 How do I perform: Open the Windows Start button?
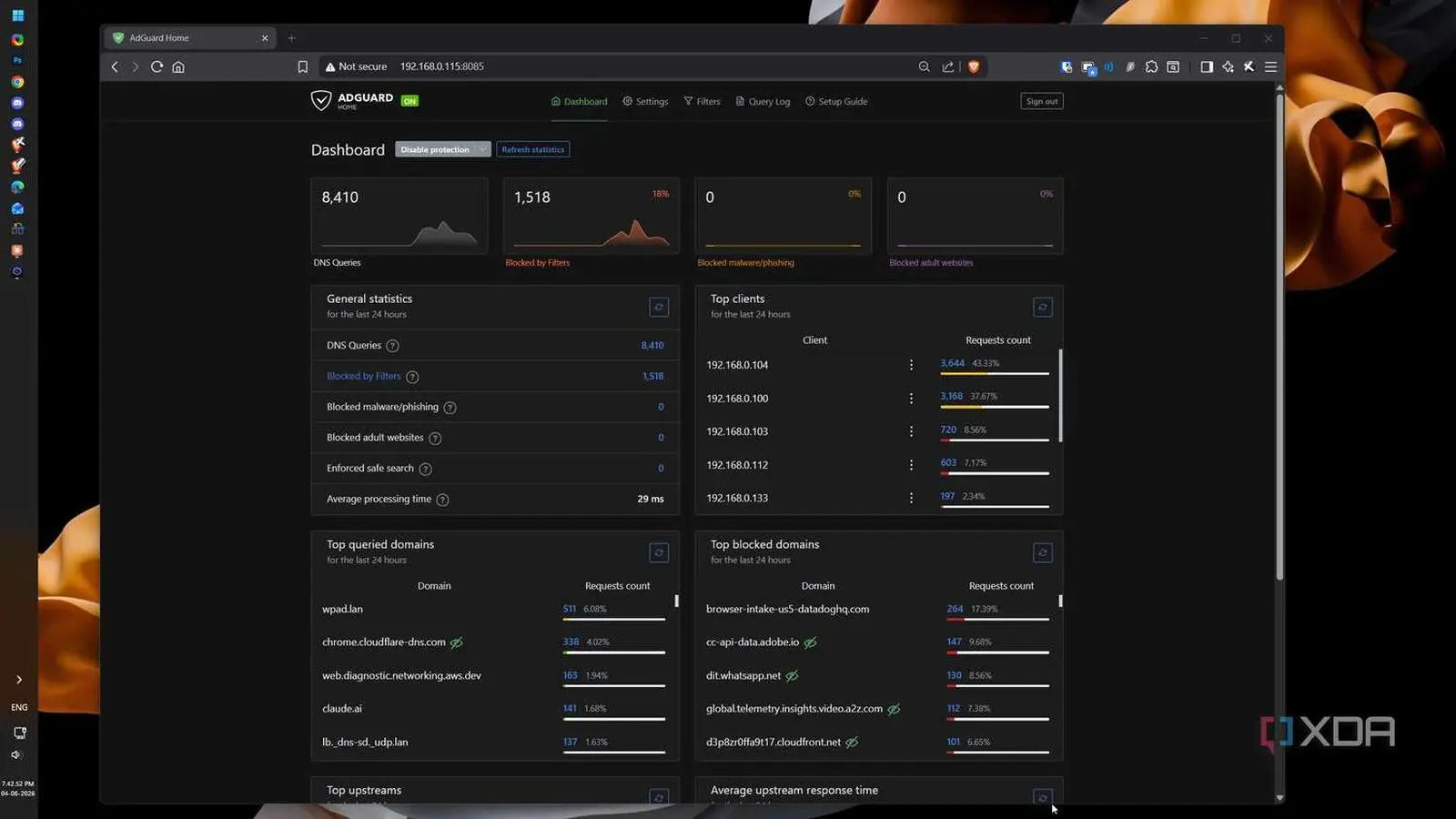17,15
